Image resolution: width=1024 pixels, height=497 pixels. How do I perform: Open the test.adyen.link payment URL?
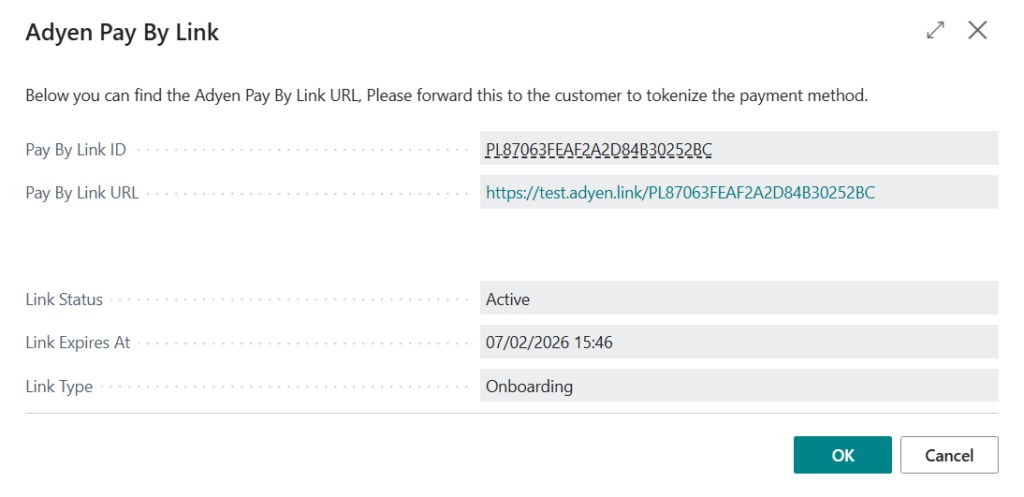click(x=680, y=193)
